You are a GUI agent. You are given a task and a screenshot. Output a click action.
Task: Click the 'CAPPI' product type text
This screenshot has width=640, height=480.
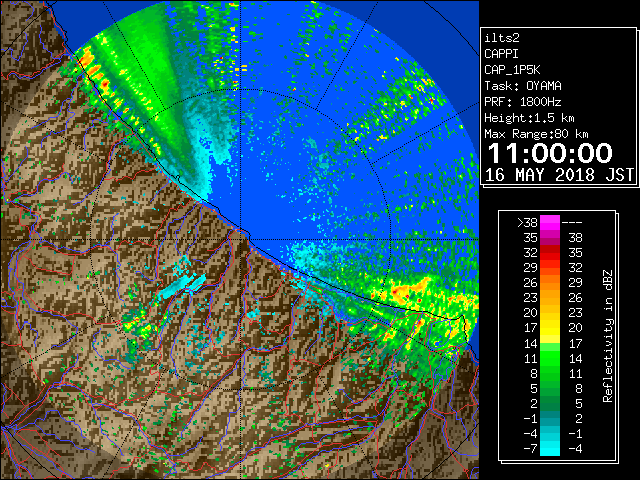tap(501, 54)
